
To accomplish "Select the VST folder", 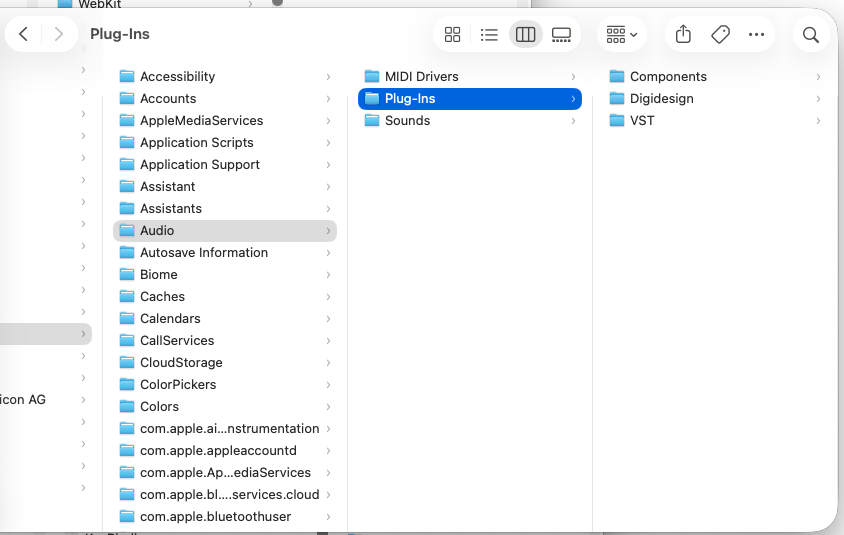I will tap(715, 121).
